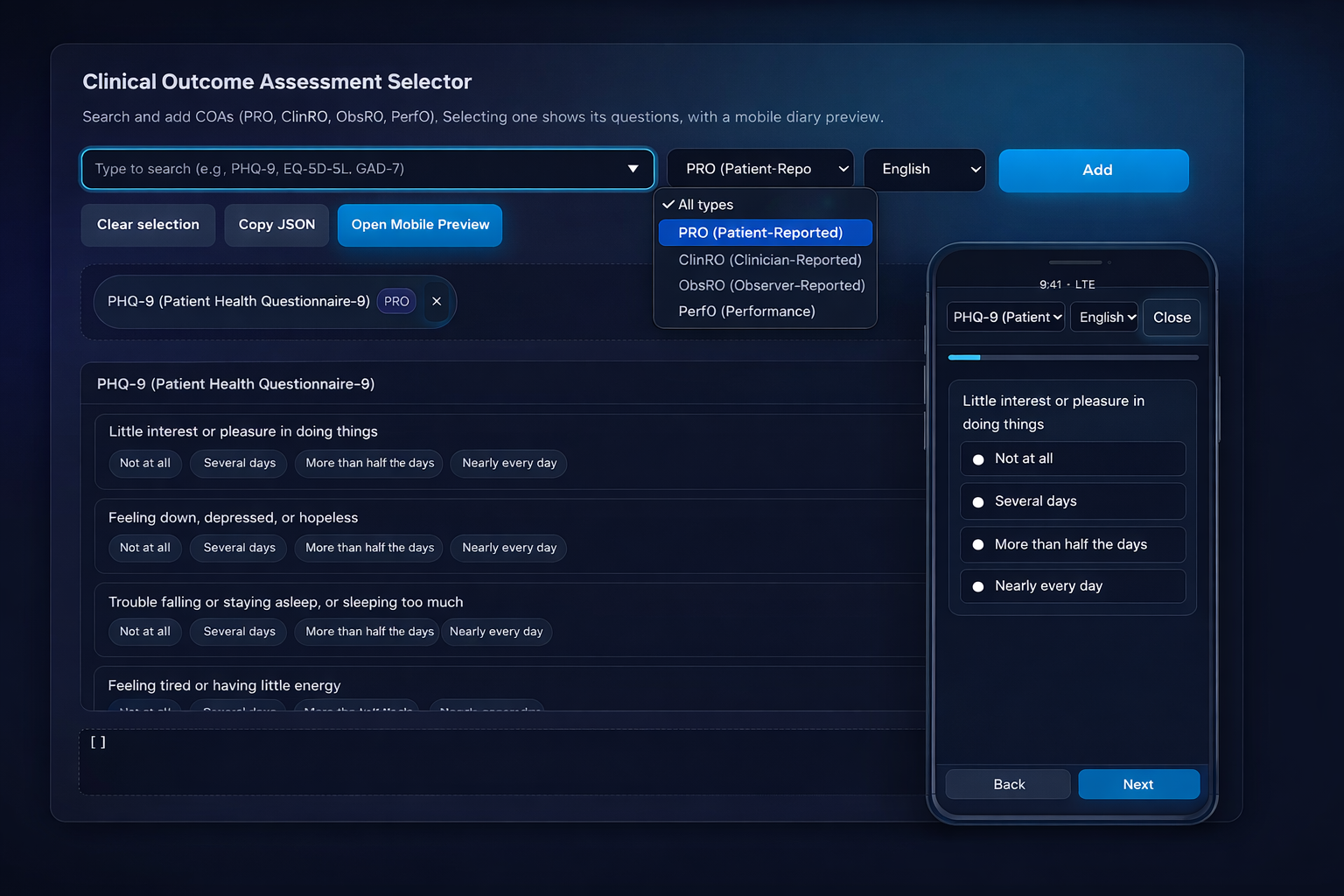Choose "More than half the days" for trouble sleeping
This screenshot has width=1344, height=896.
367,631
